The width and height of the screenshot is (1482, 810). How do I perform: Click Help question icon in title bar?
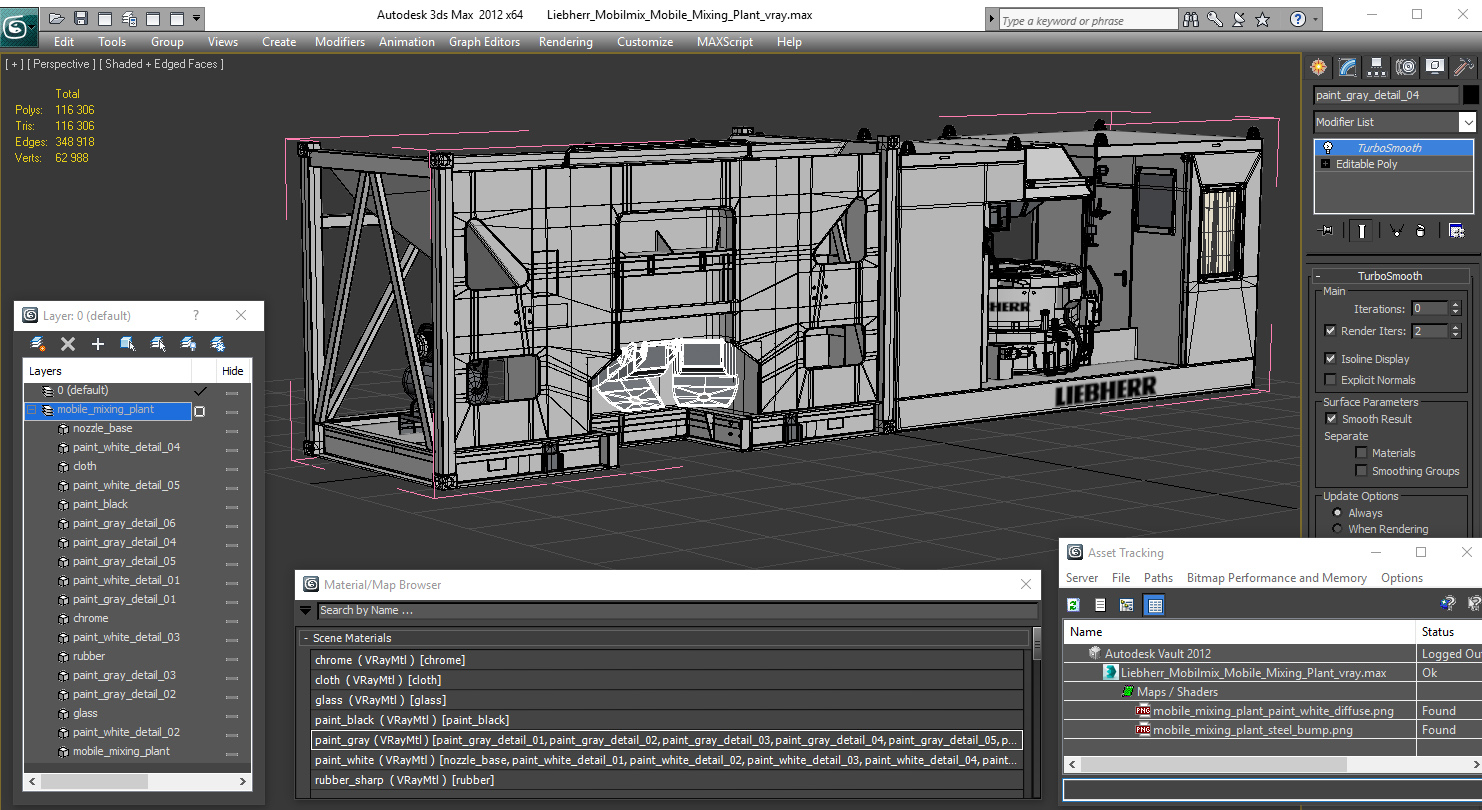(x=1298, y=19)
